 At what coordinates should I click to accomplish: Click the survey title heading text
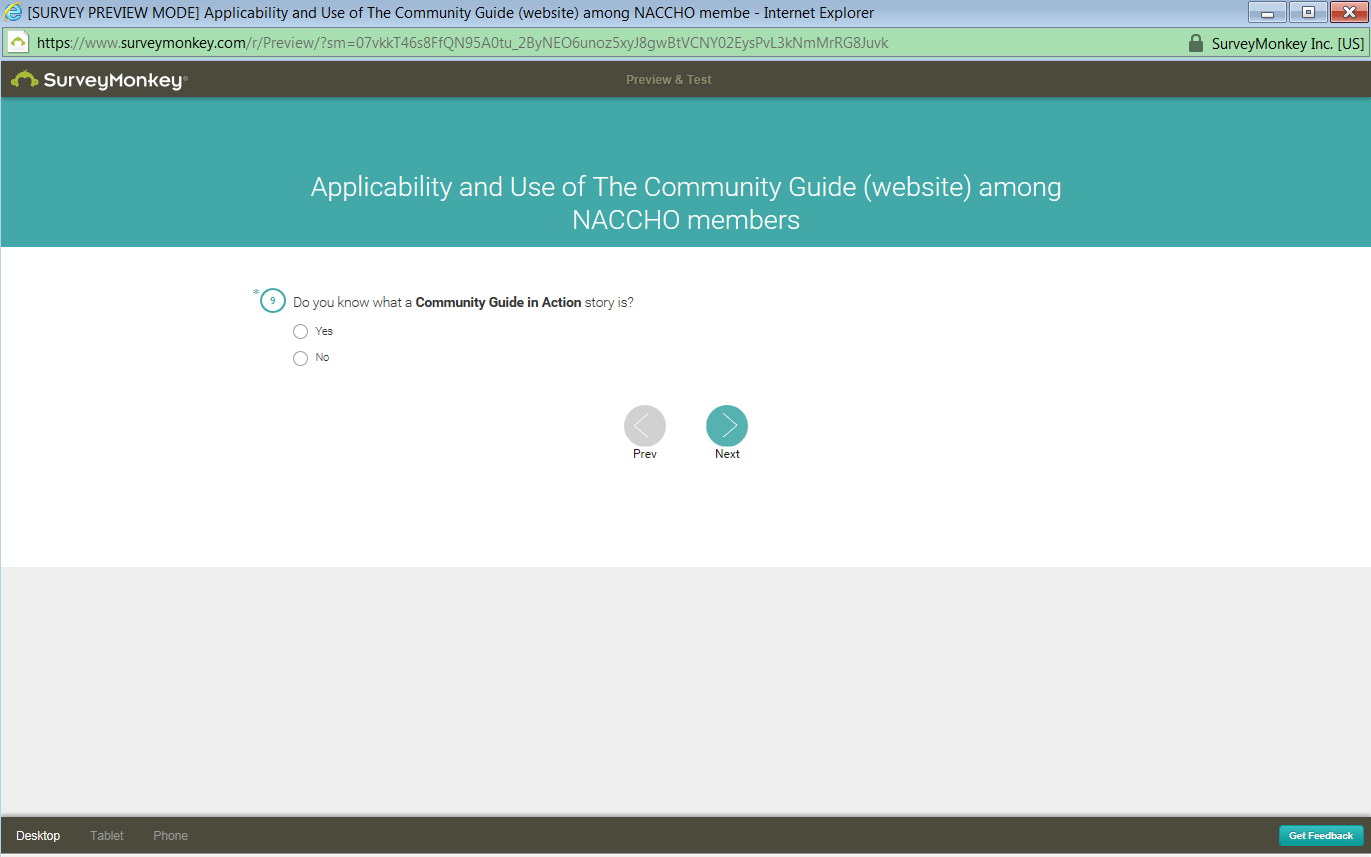point(686,203)
